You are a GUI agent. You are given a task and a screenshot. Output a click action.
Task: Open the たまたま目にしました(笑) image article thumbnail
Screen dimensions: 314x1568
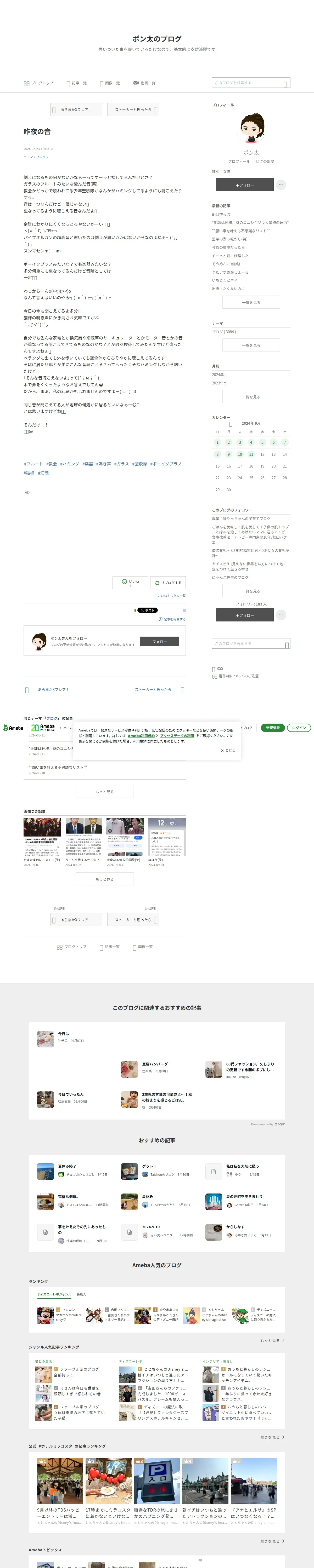(42, 837)
